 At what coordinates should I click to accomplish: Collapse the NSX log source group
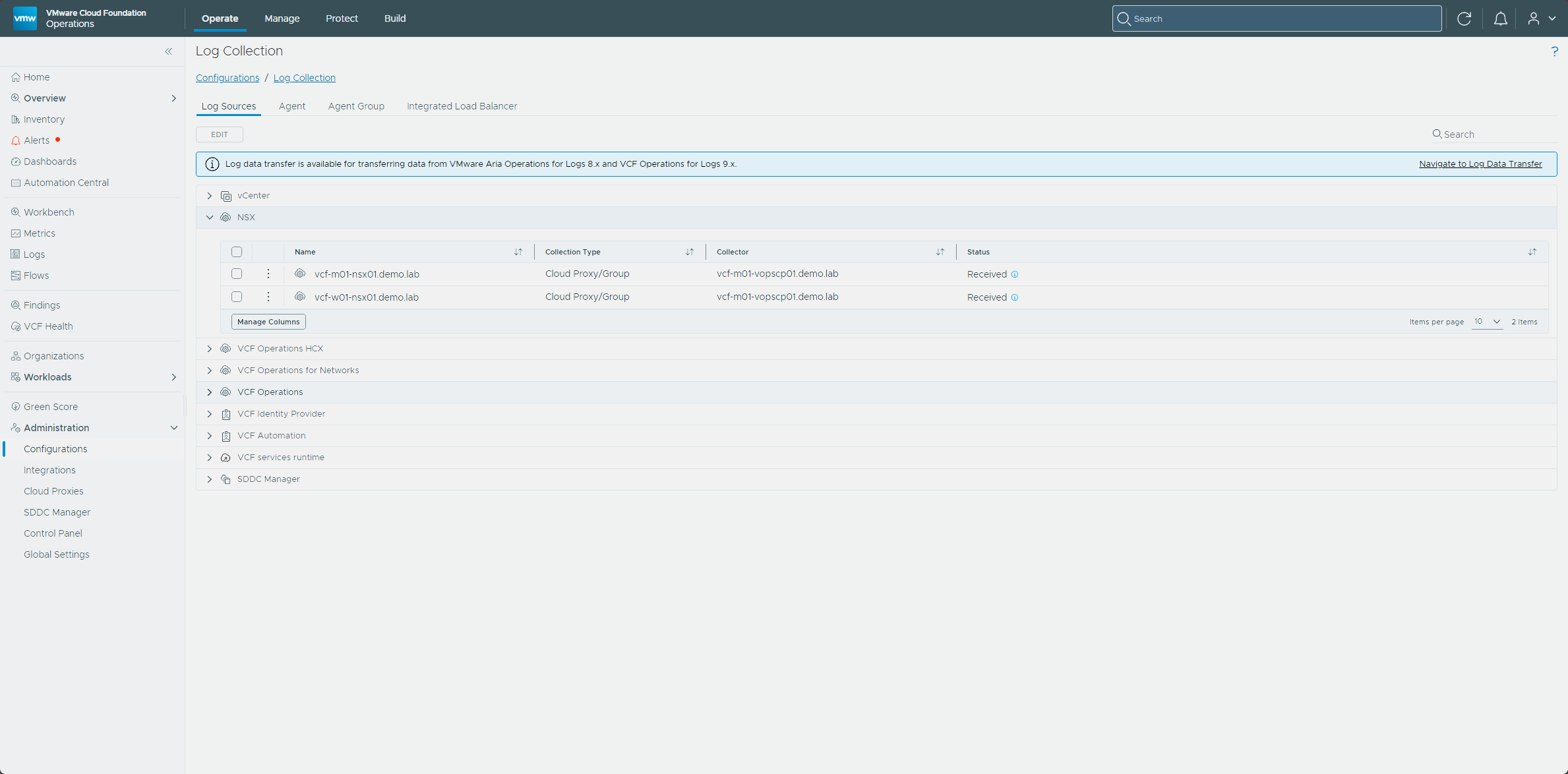click(x=210, y=218)
